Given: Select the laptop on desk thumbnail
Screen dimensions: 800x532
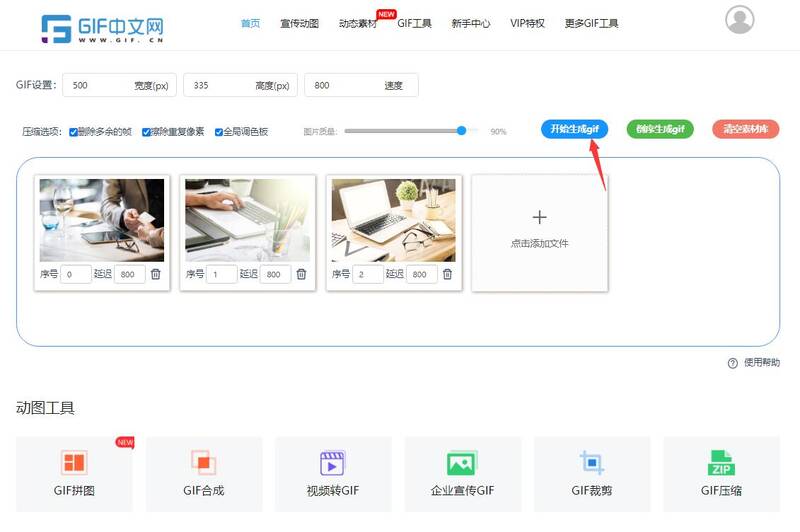Looking at the screenshot, I should tap(393, 220).
